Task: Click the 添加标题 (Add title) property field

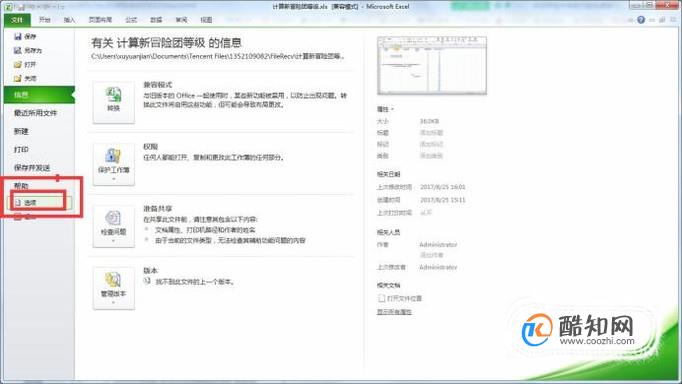Action: 431,133
